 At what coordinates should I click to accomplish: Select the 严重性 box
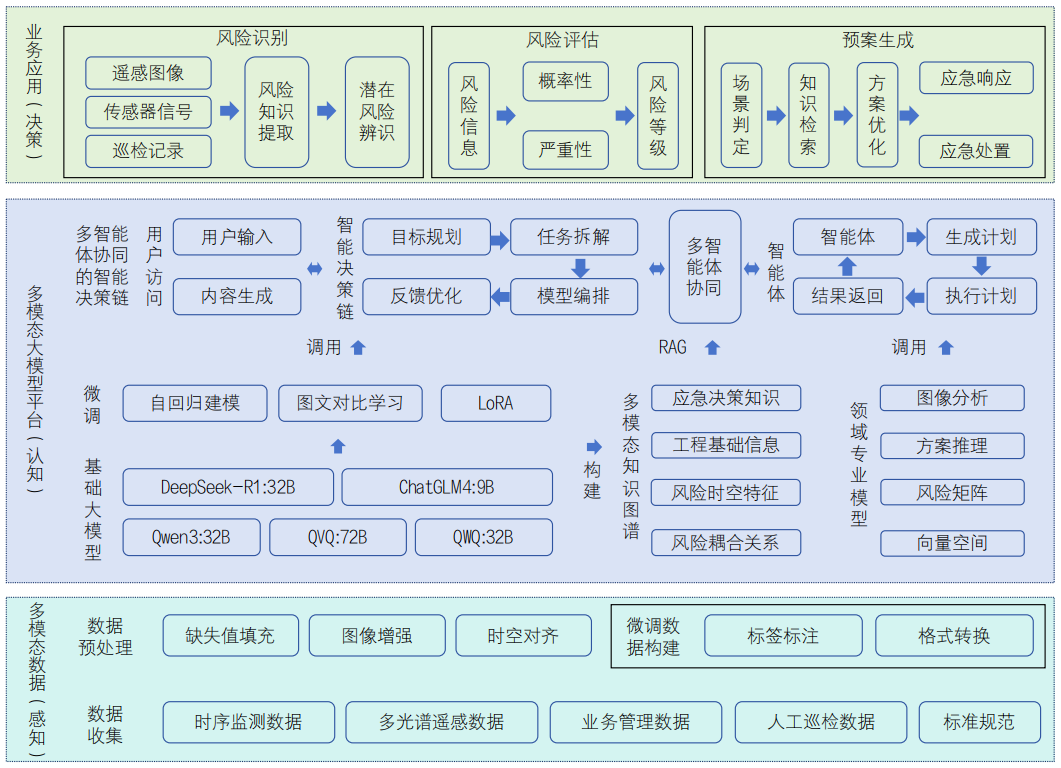tap(565, 150)
